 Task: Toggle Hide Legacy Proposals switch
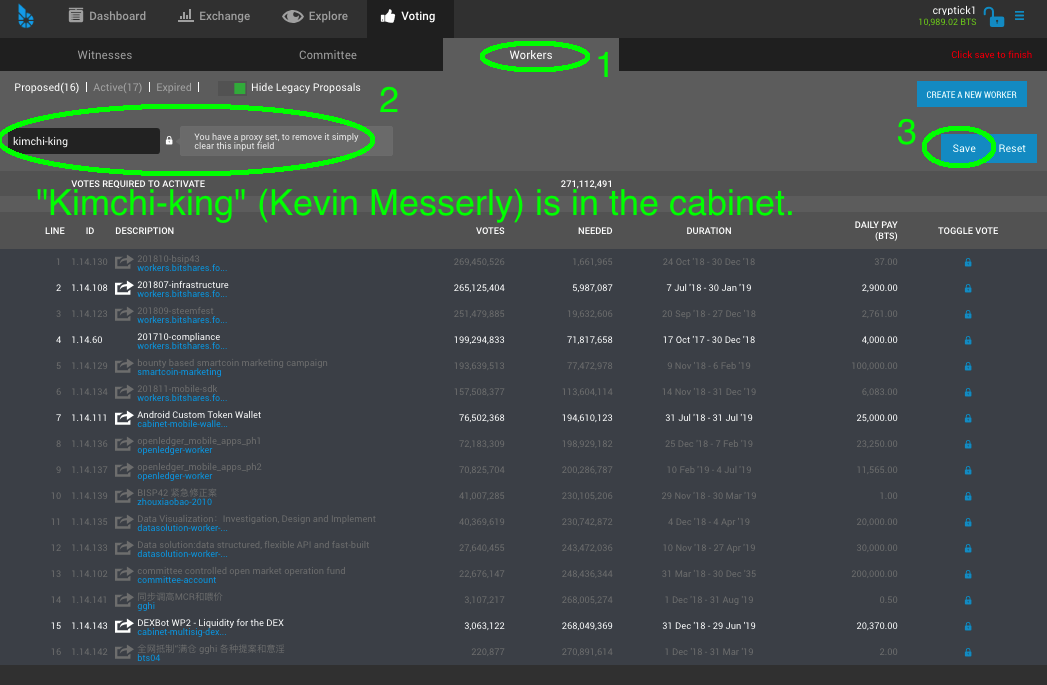tap(232, 88)
